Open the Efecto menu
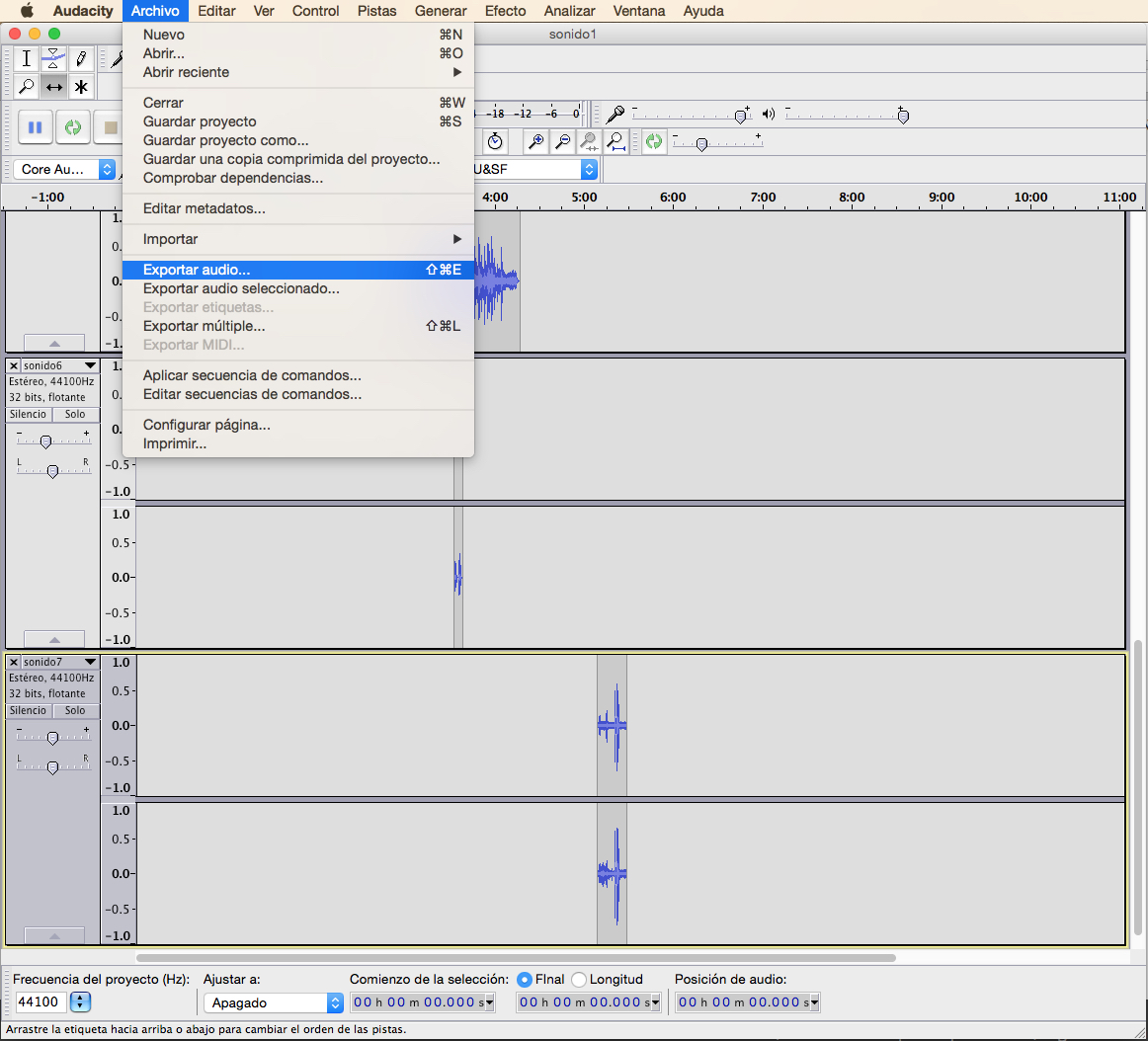The height and width of the screenshot is (1041, 1148). (505, 11)
